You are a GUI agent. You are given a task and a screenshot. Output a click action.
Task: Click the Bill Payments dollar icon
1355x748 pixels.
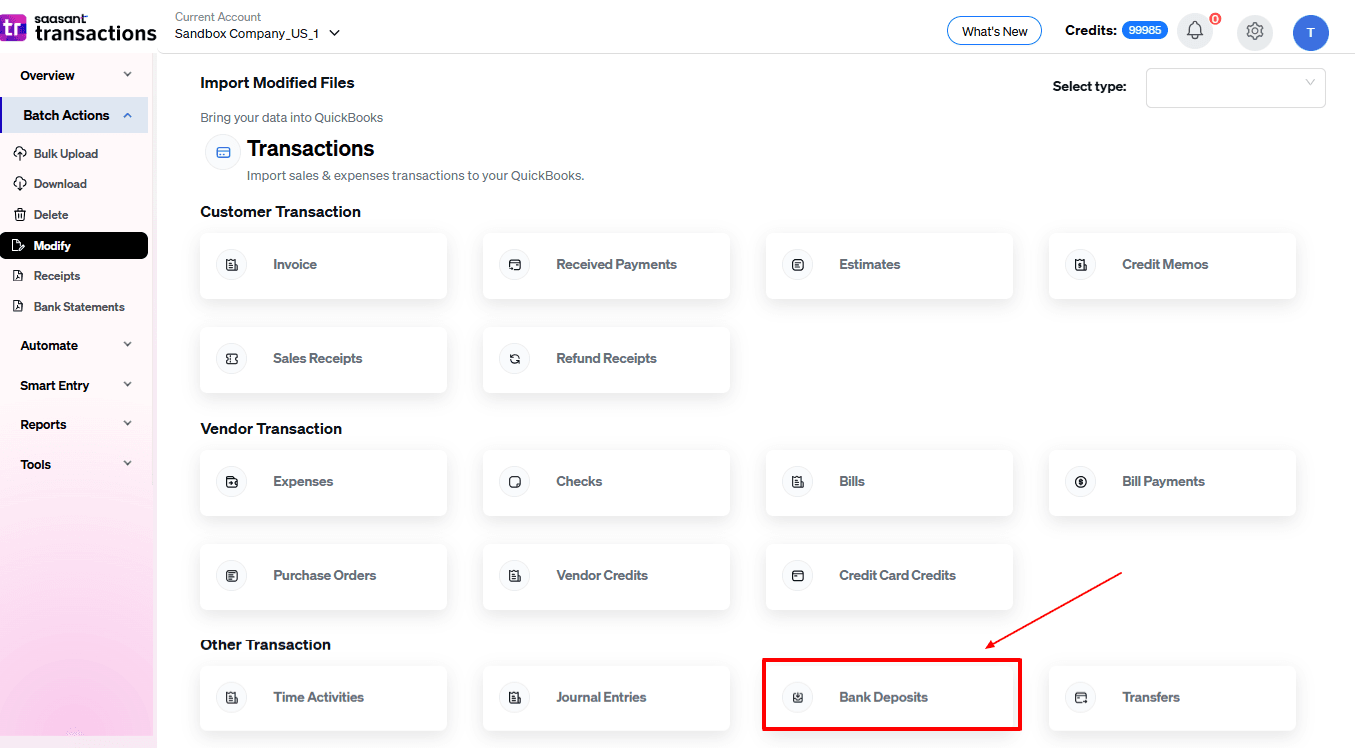coord(1081,482)
